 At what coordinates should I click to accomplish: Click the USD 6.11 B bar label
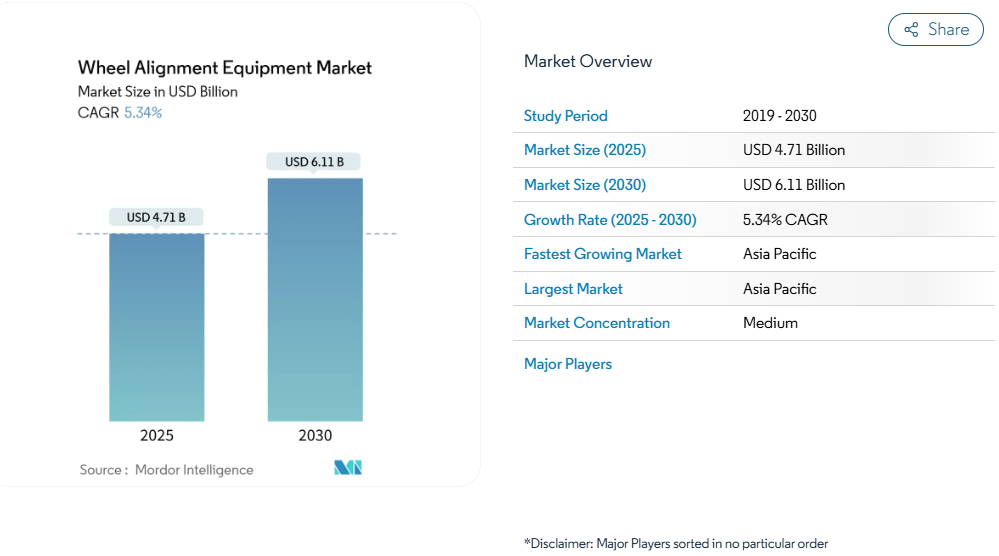click(314, 162)
